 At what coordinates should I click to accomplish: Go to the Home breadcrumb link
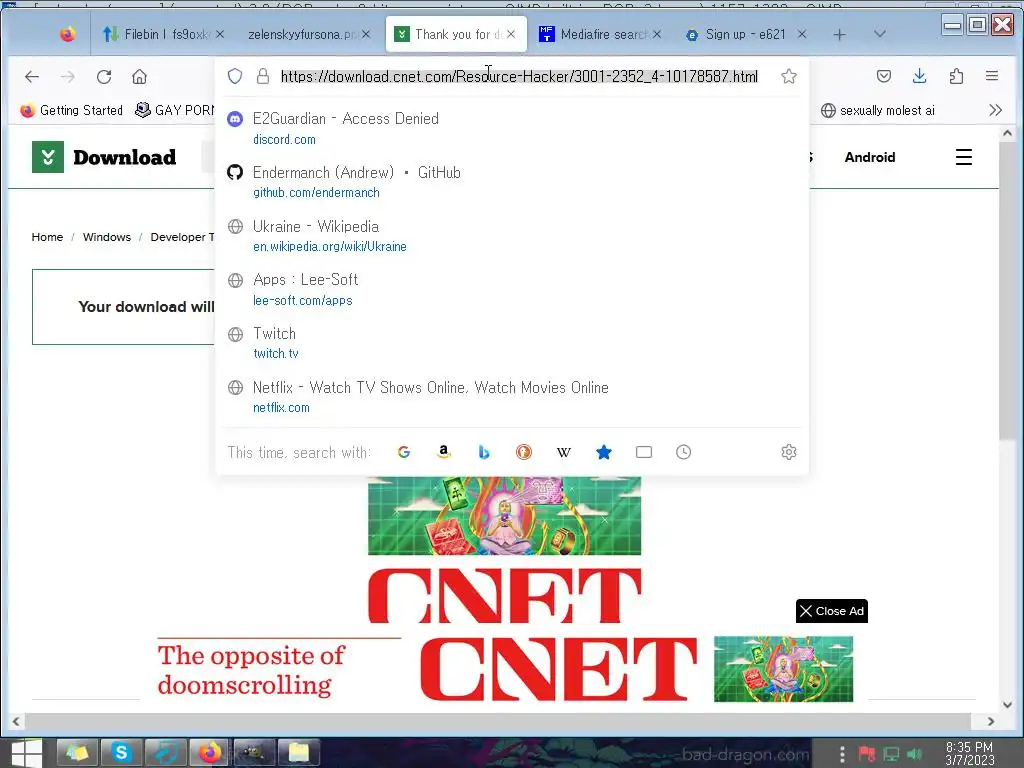47,237
